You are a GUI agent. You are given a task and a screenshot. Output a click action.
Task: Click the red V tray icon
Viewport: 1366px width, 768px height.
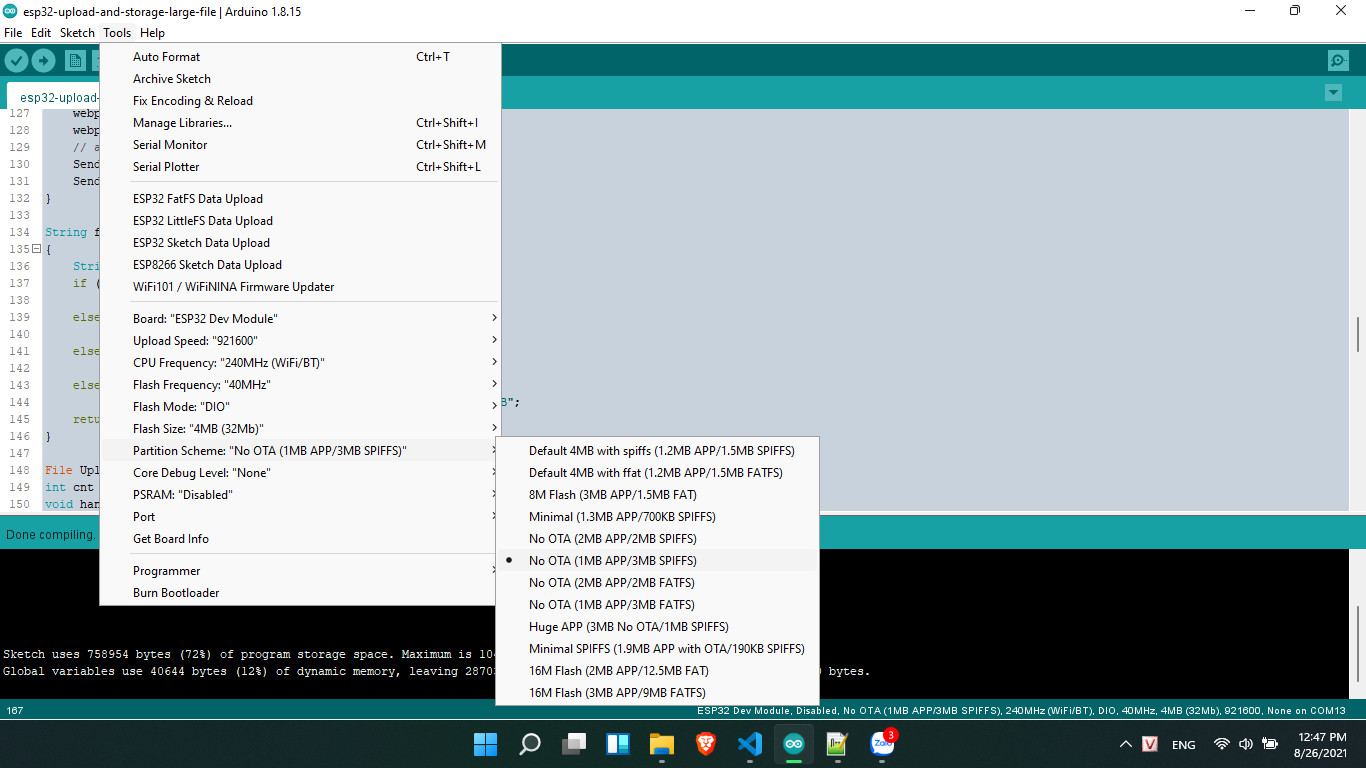pyautogui.click(x=1151, y=744)
